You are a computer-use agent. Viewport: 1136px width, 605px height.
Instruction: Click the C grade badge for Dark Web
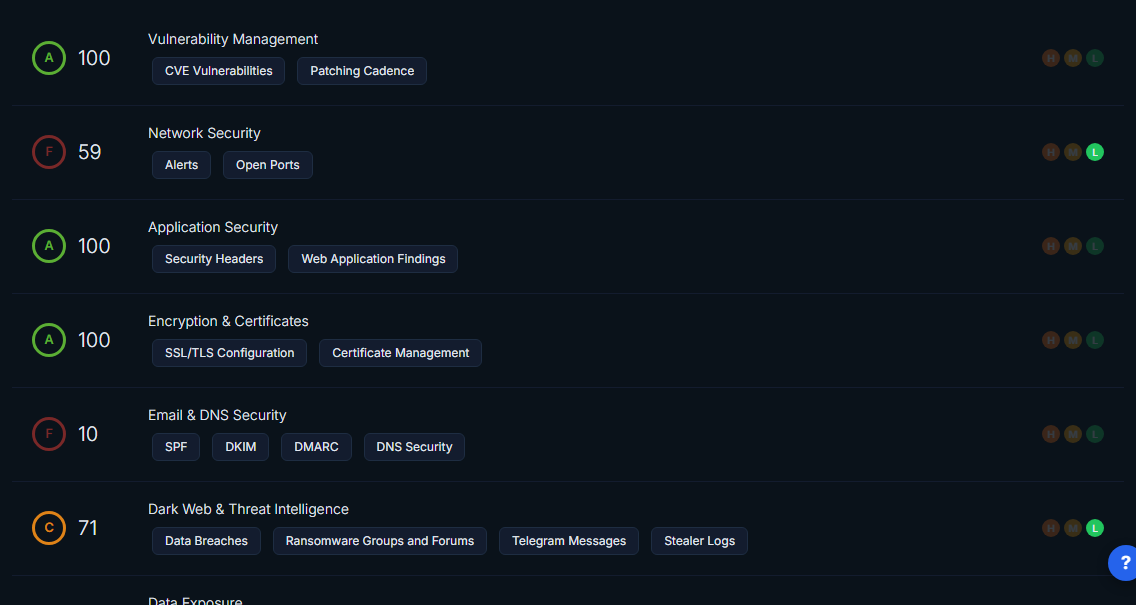[x=48, y=528]
